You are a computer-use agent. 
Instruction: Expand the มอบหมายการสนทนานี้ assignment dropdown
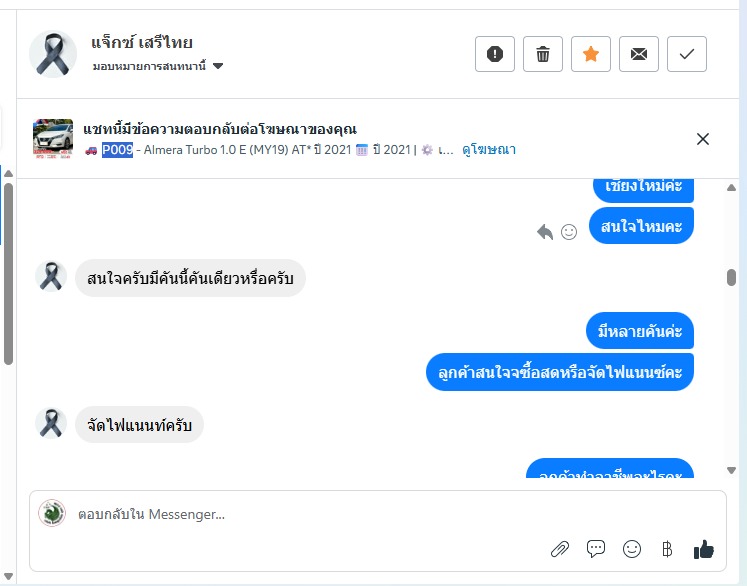(x=217, y=67)
